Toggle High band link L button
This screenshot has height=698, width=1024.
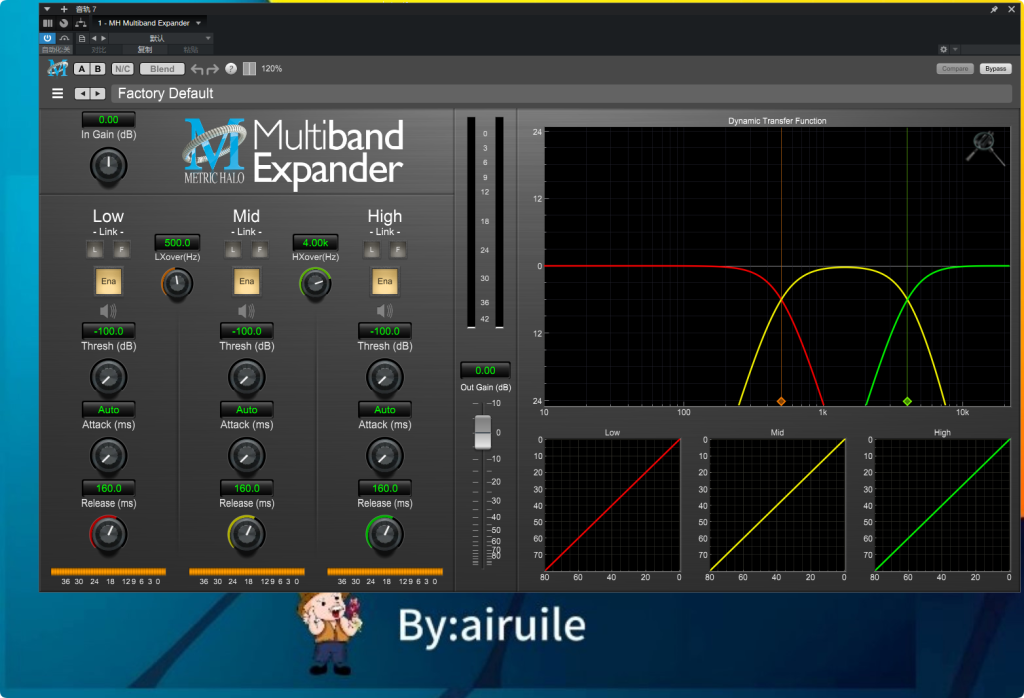pos(372,249)
